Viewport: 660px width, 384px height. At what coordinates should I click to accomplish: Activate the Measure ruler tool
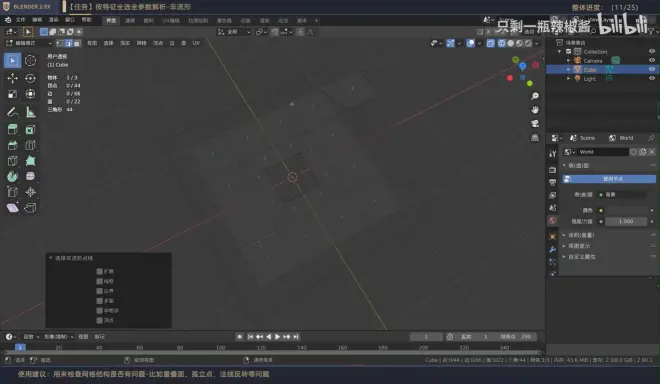(x=30, y=112)
